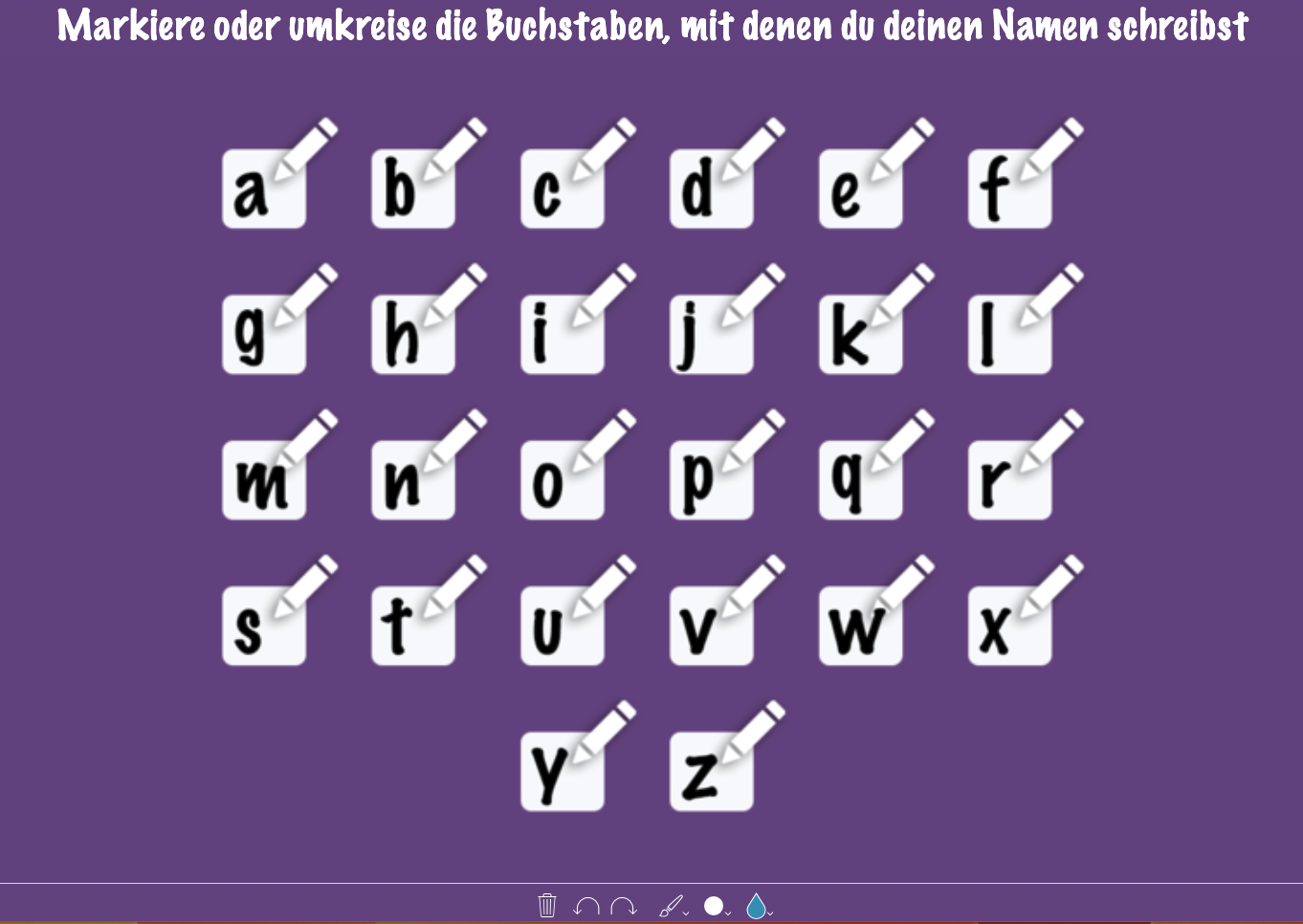
Task: Mark the letter h tile
Action: click(x=413, y=334)
